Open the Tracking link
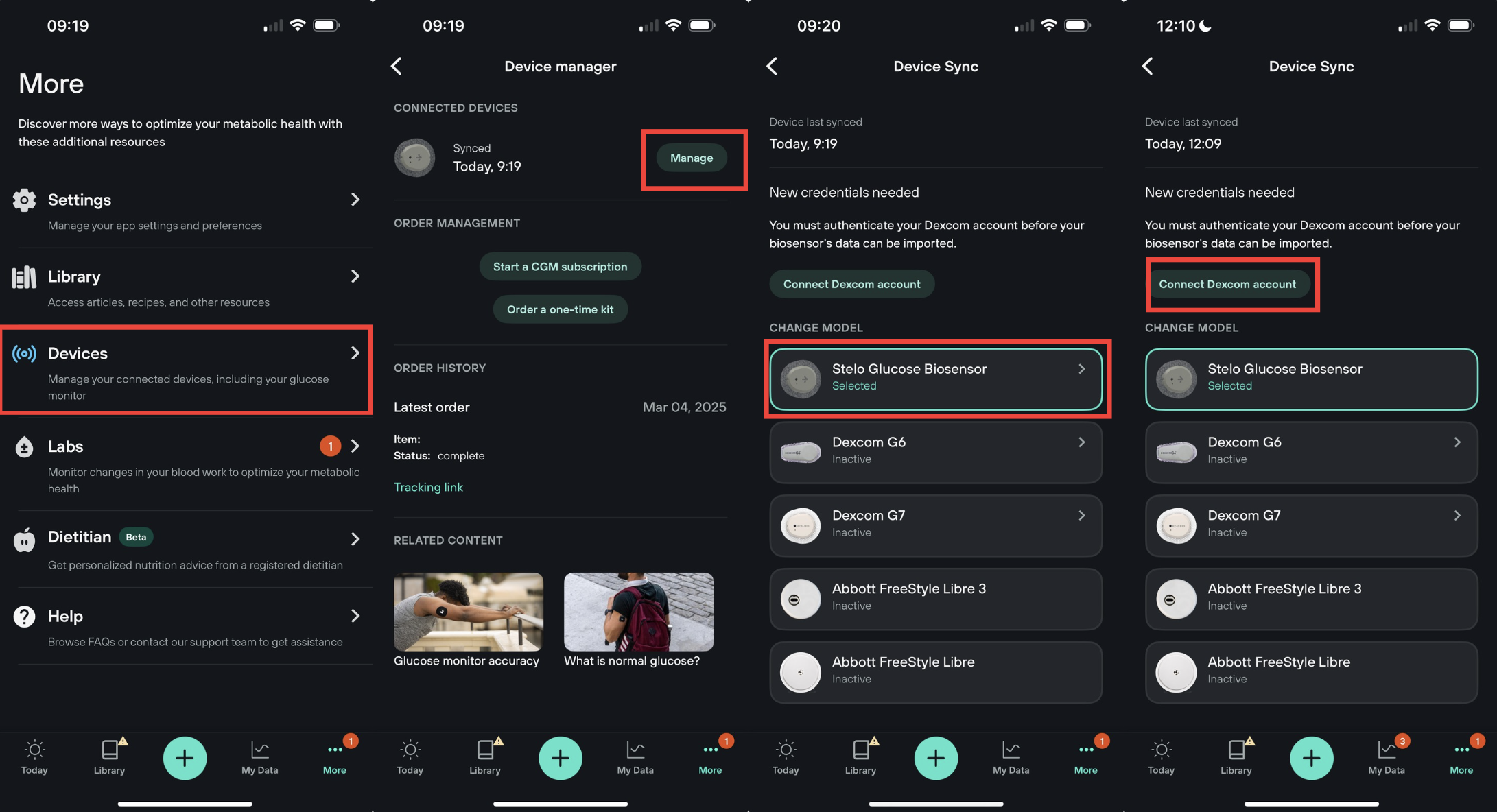 click(x=428, y=488)
